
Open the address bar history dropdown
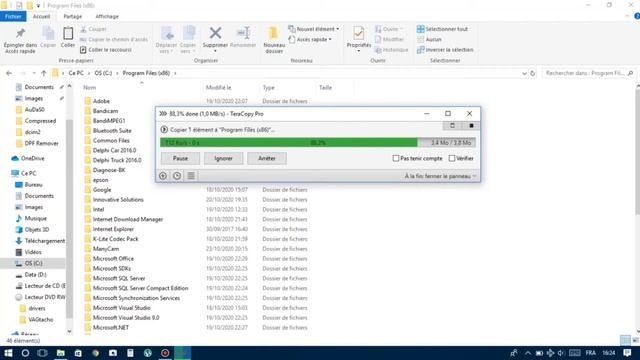click(x=524, y=73)
